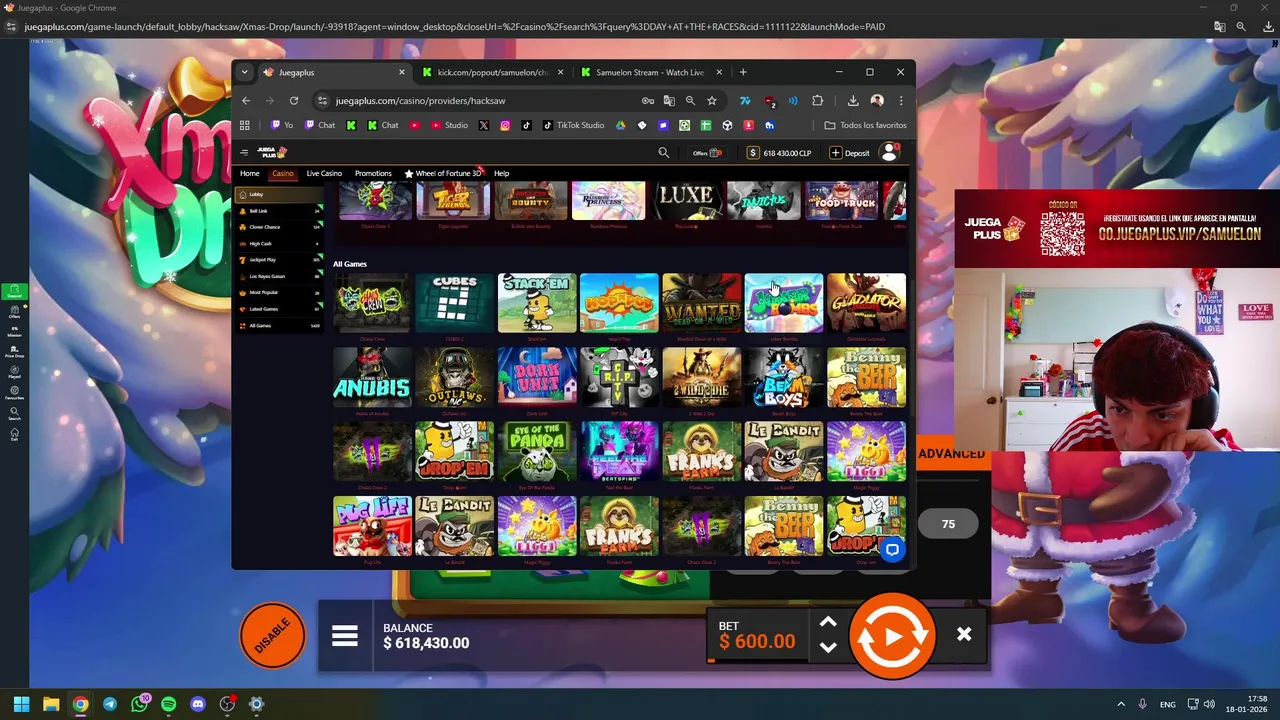The height and width of the screenshot is (720, 1280).
Task: Open the casino search magnifier icon
Action: (x=663, y=152)
